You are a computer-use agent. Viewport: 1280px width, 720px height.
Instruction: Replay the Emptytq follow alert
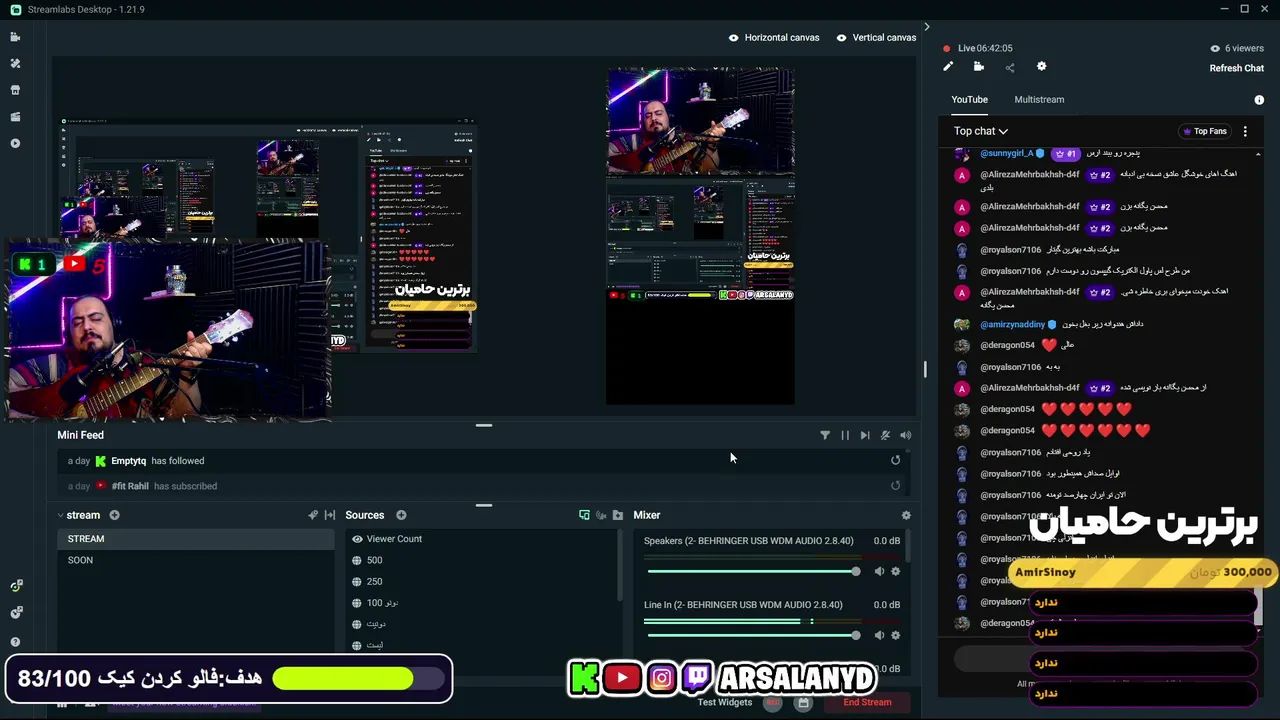pyautogui.click(x=895, y=460)
